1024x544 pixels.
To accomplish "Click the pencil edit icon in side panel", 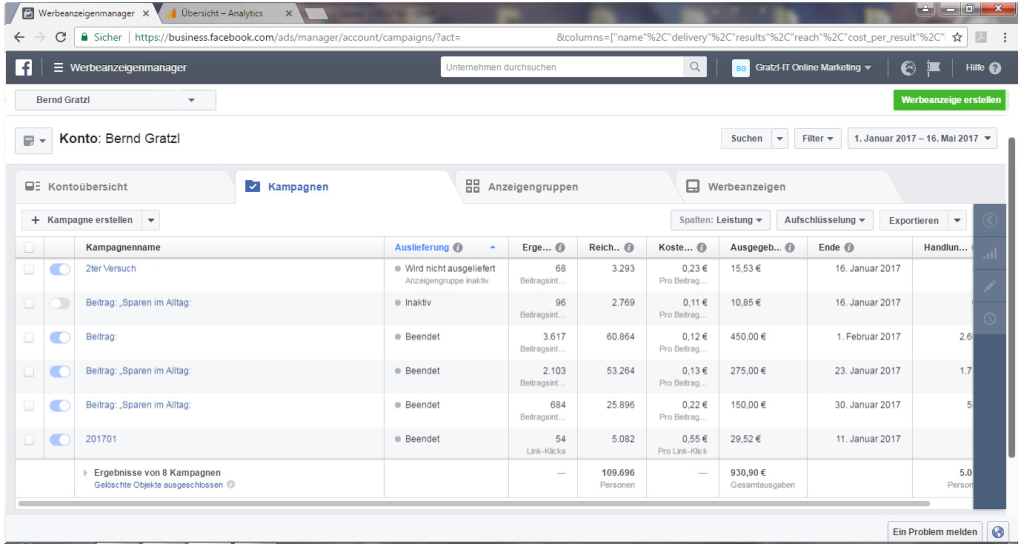I will (x=990, y=286).
